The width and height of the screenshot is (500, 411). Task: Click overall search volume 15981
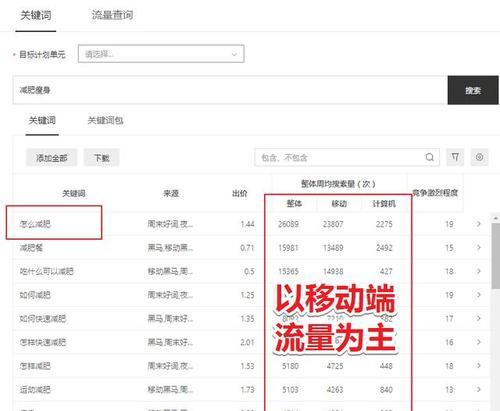288,248
